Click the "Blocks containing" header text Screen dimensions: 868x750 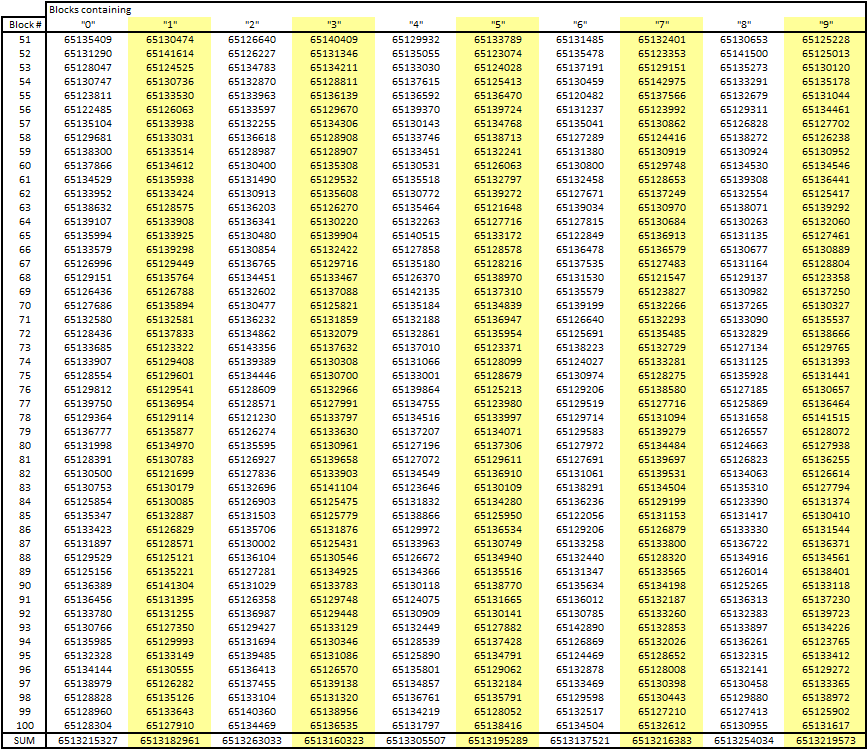click(90, 9)
